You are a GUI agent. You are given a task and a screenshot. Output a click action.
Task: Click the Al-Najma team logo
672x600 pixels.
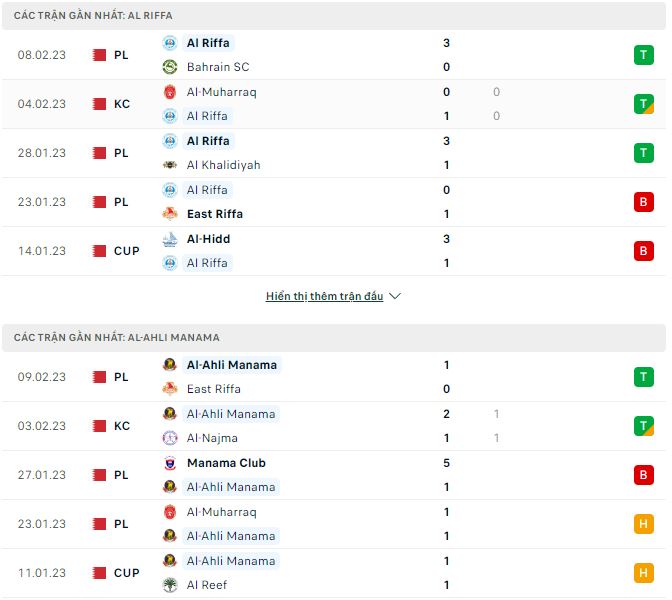pos(169,438)
